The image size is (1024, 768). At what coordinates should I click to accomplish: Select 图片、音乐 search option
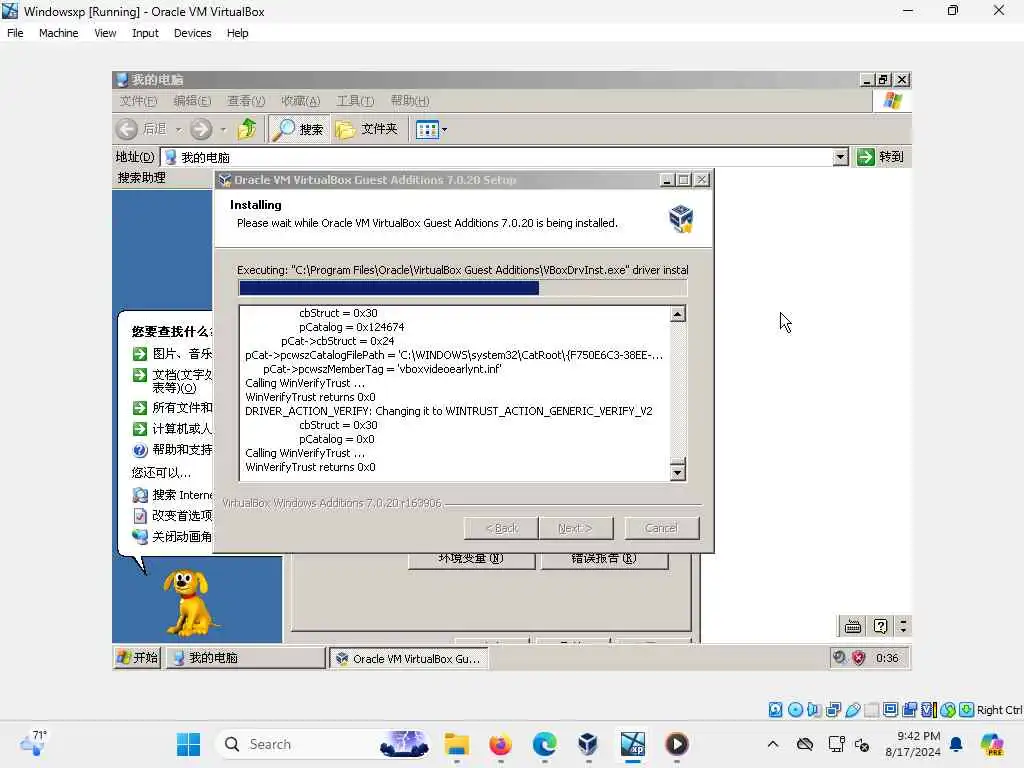click(x=173, y=354)
